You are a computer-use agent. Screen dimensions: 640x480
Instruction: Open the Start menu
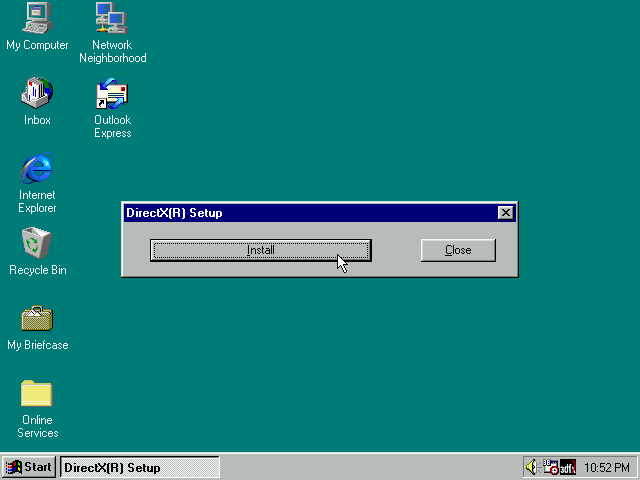(29, 467)
